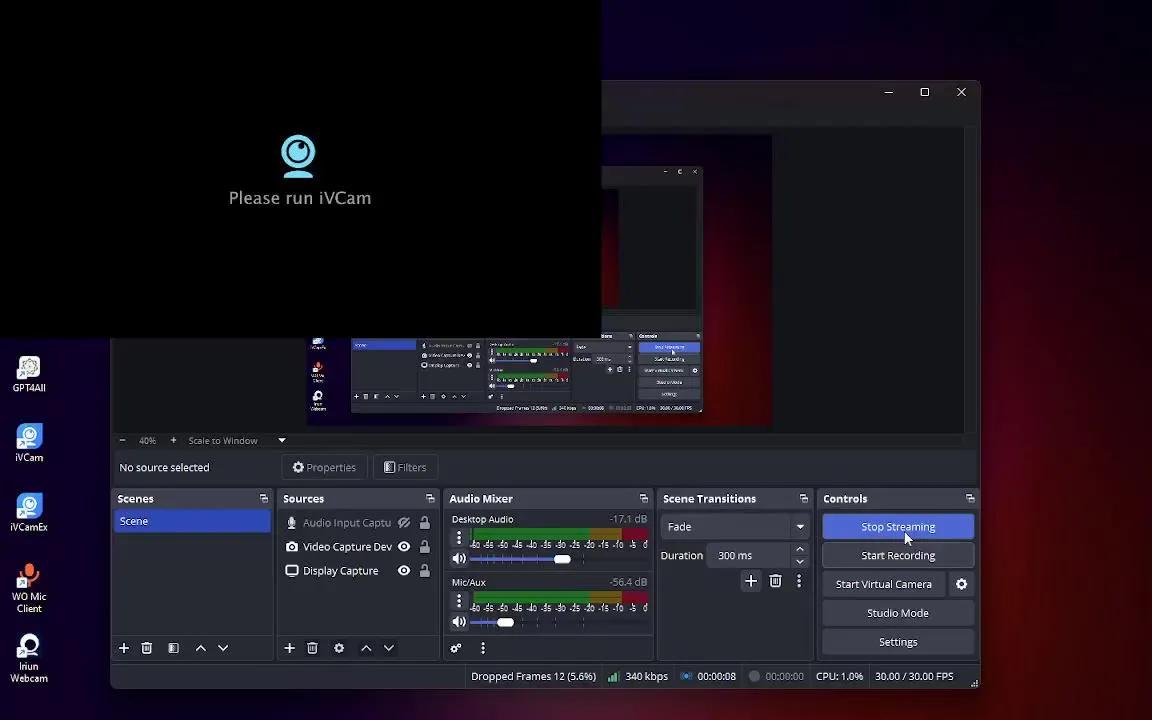The image size is (1152, 720).
Task: Move source down in the Sources list
Action: point(389,648)
